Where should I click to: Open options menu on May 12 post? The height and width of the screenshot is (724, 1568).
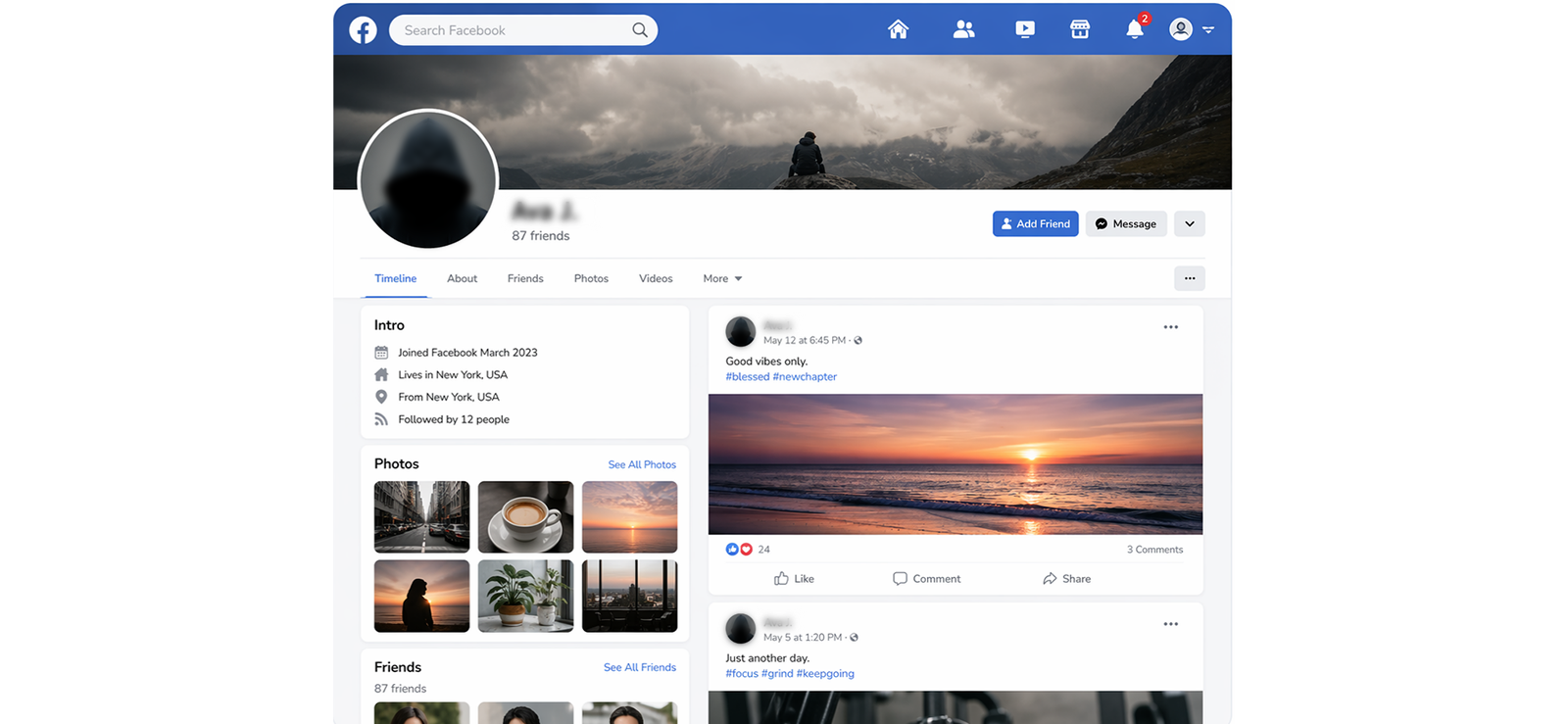pos(1170,327)
